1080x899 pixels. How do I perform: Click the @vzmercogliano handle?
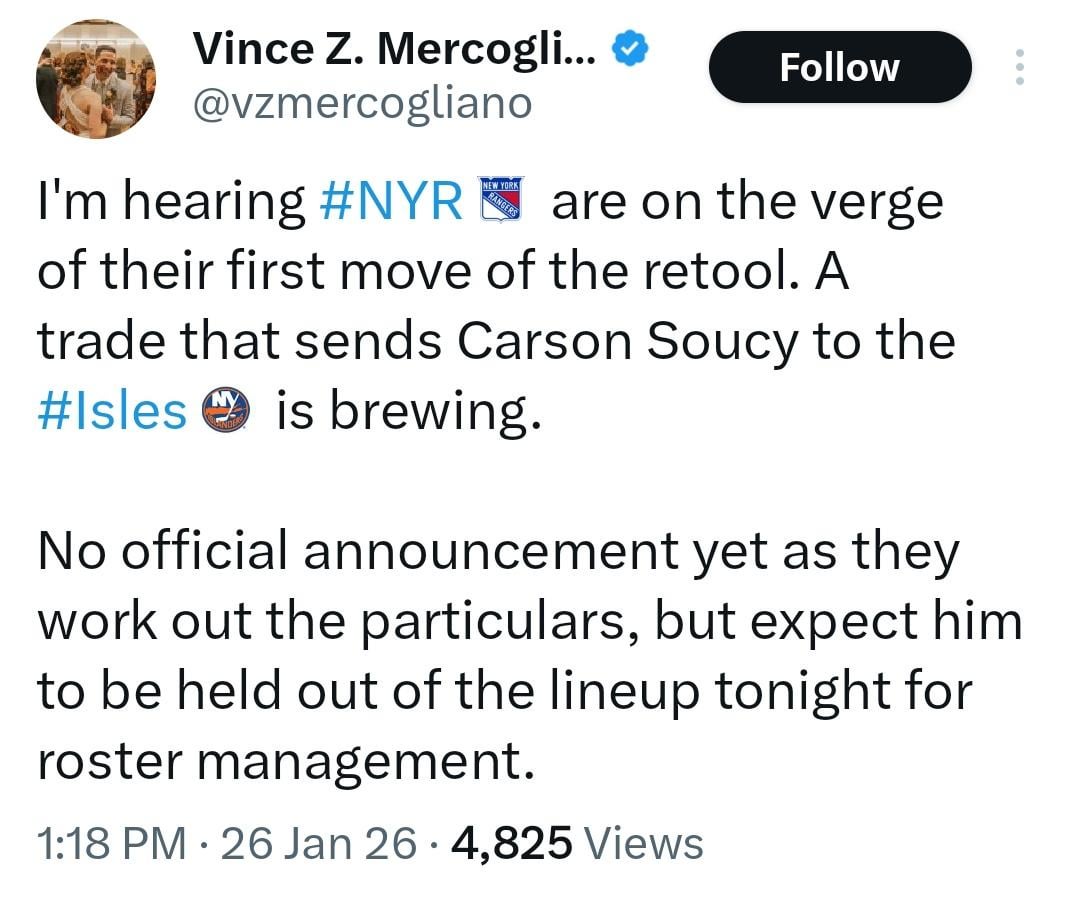point(364,102)
